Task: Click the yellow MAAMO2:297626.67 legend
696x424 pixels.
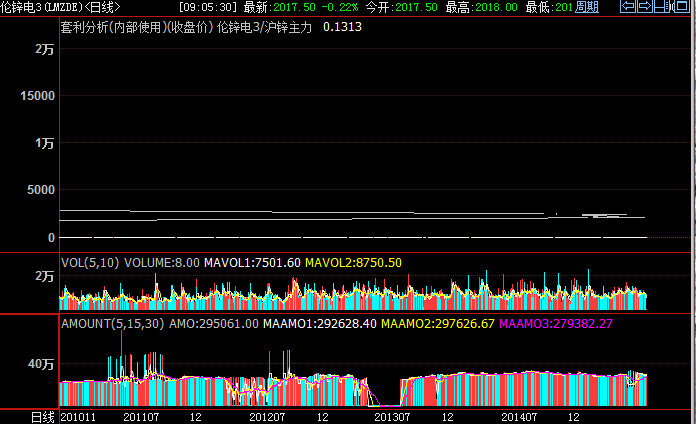Action: point(438,325)
